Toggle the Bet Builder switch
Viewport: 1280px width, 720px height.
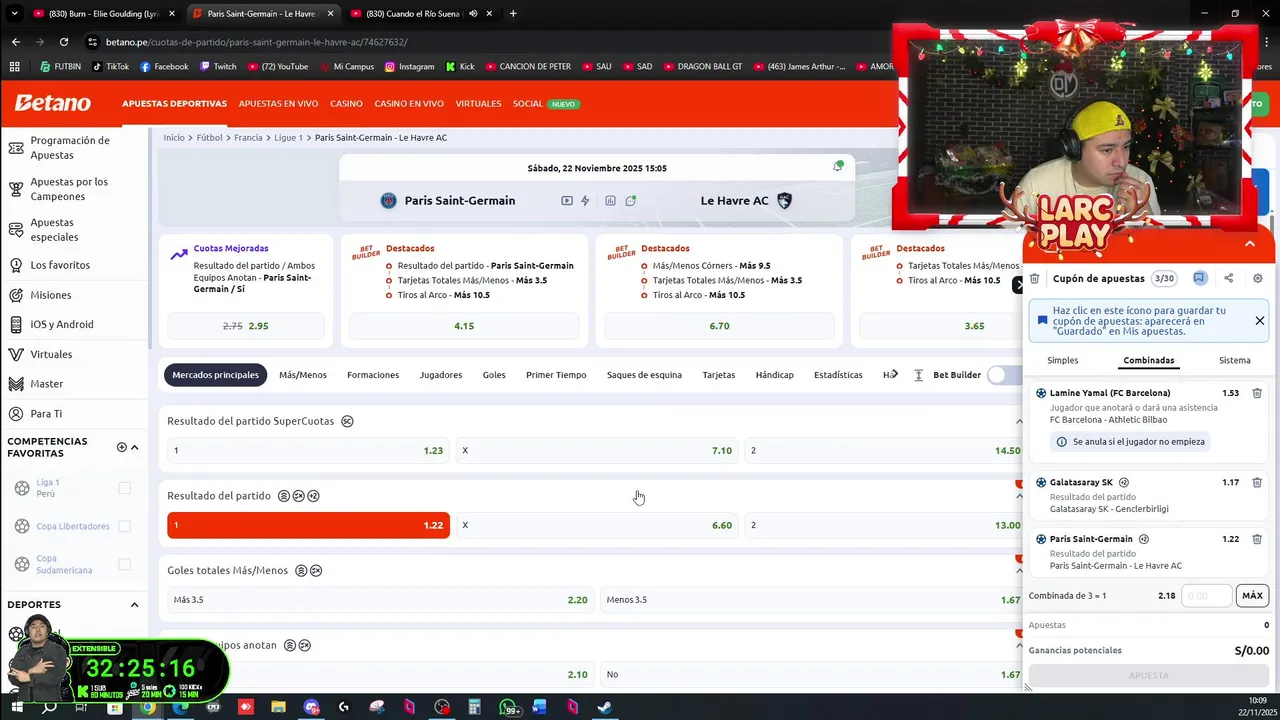pyautogui.click(x=1004, y=375)
